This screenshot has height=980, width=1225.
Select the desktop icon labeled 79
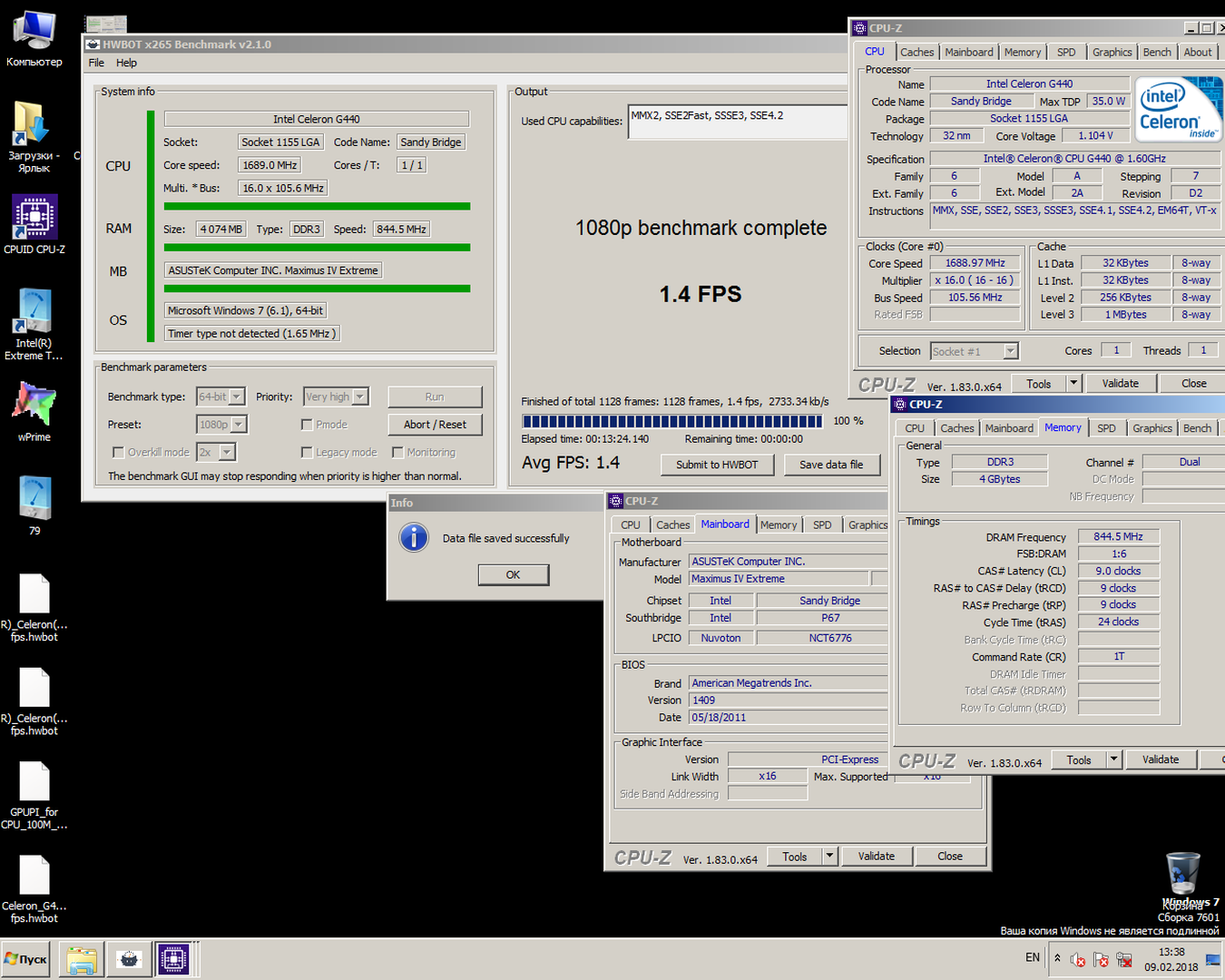click(34, 505)
